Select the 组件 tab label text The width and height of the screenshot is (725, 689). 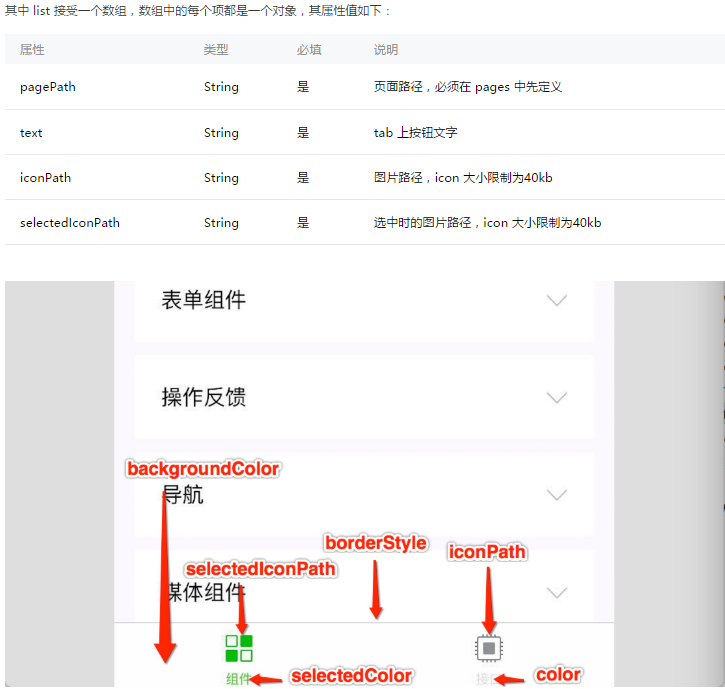(x=238, y=679)
